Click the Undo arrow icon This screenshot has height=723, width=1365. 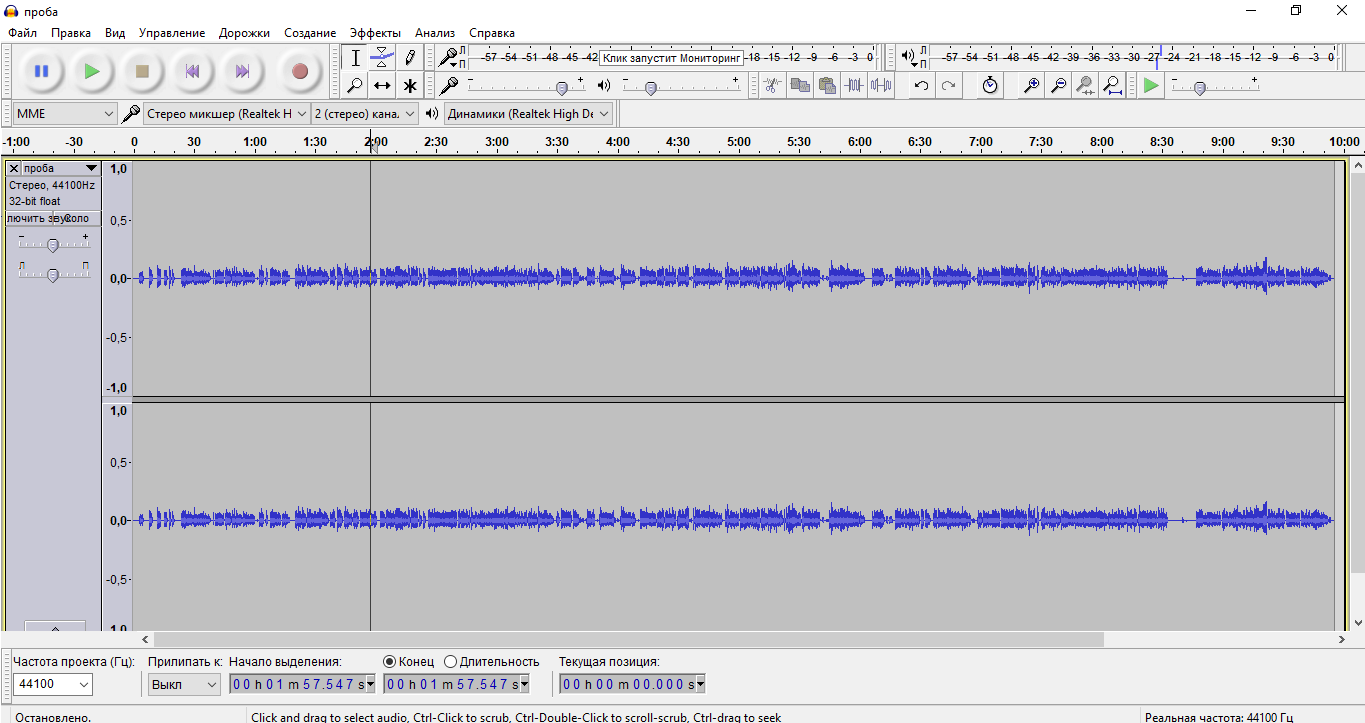pyautogui.click(x=921, y=85)
